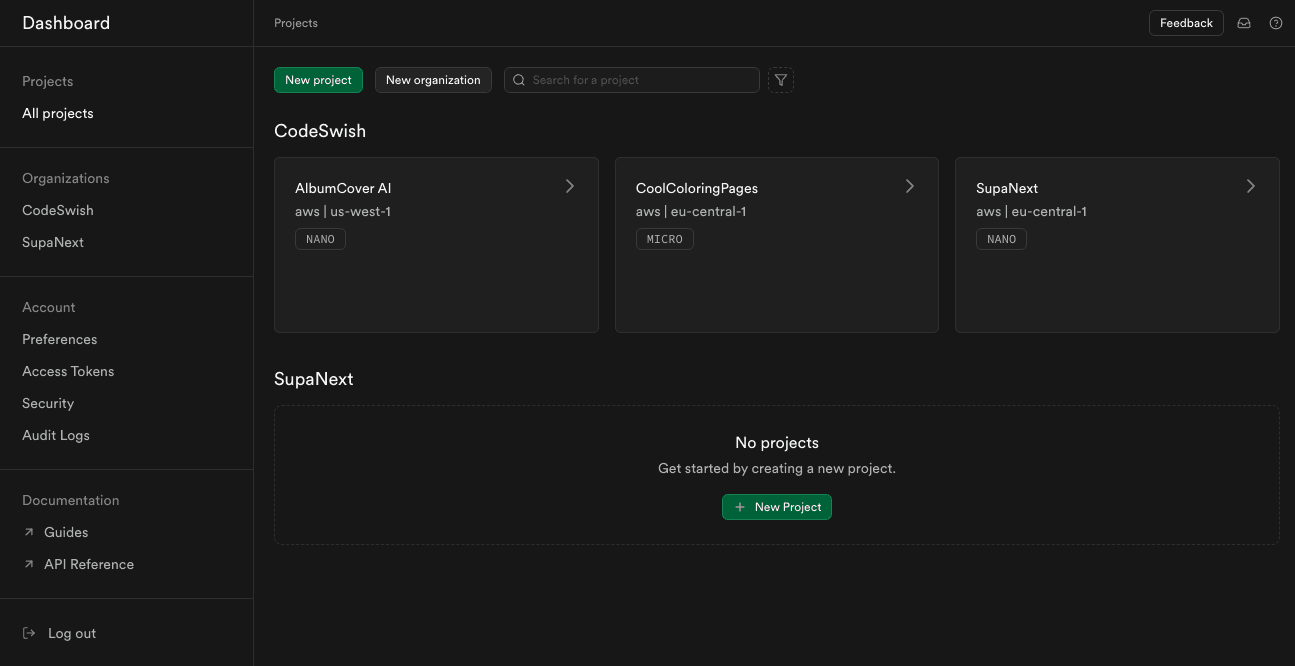
Task: View Audit Logs
Action: 56,435
